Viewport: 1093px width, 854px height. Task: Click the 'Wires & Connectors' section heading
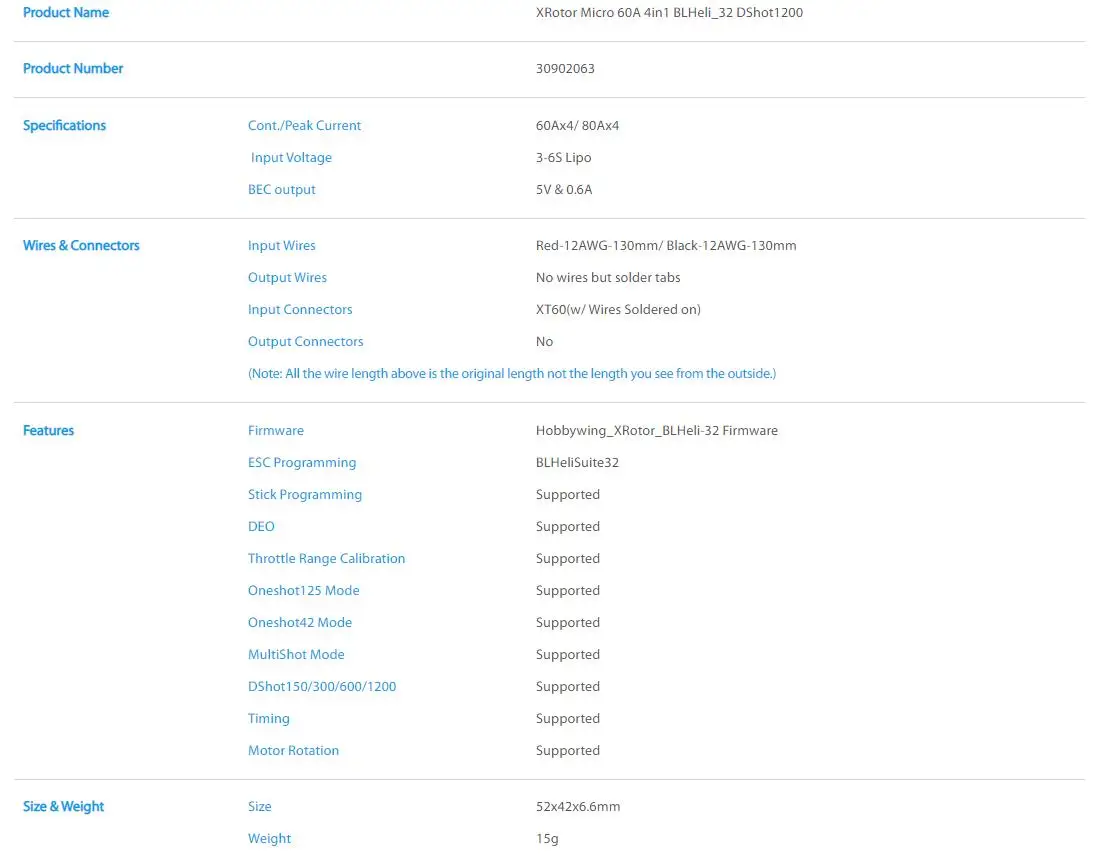[x=81, y=245]
